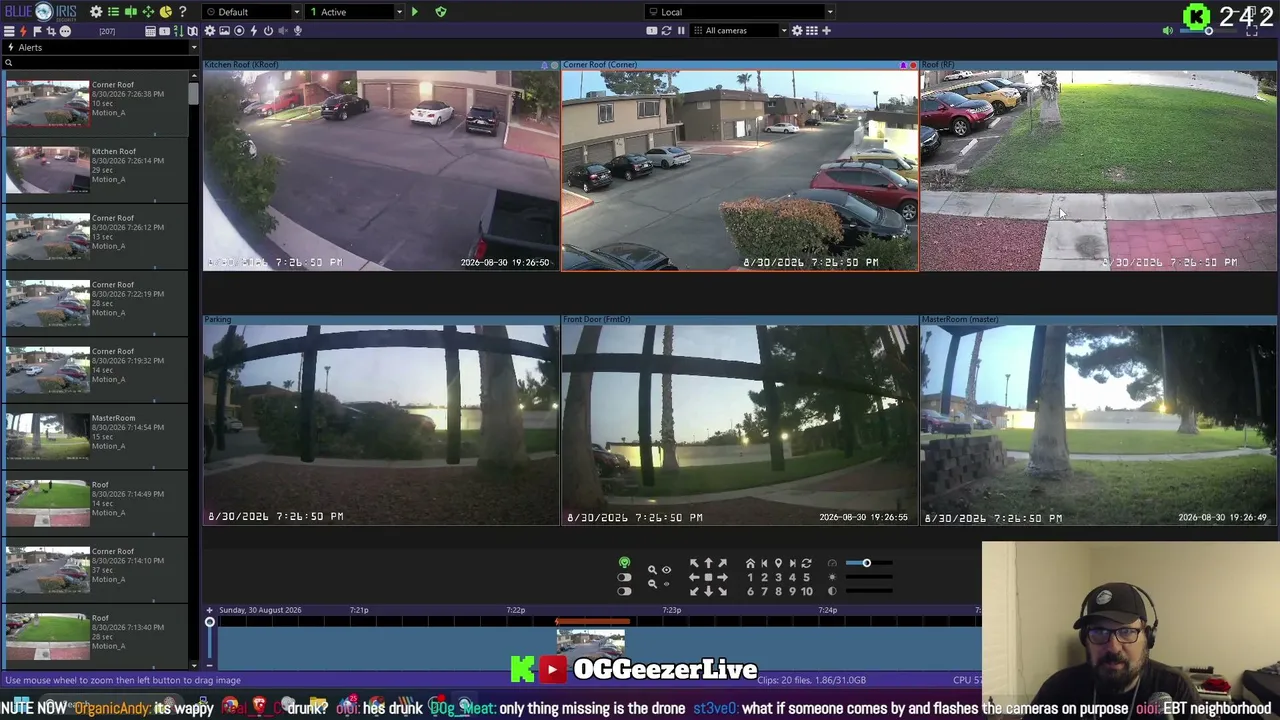This screenshot has width=1280, height=720.
Task: Select PTZ preset 5
Action: (x=806, y=577)
